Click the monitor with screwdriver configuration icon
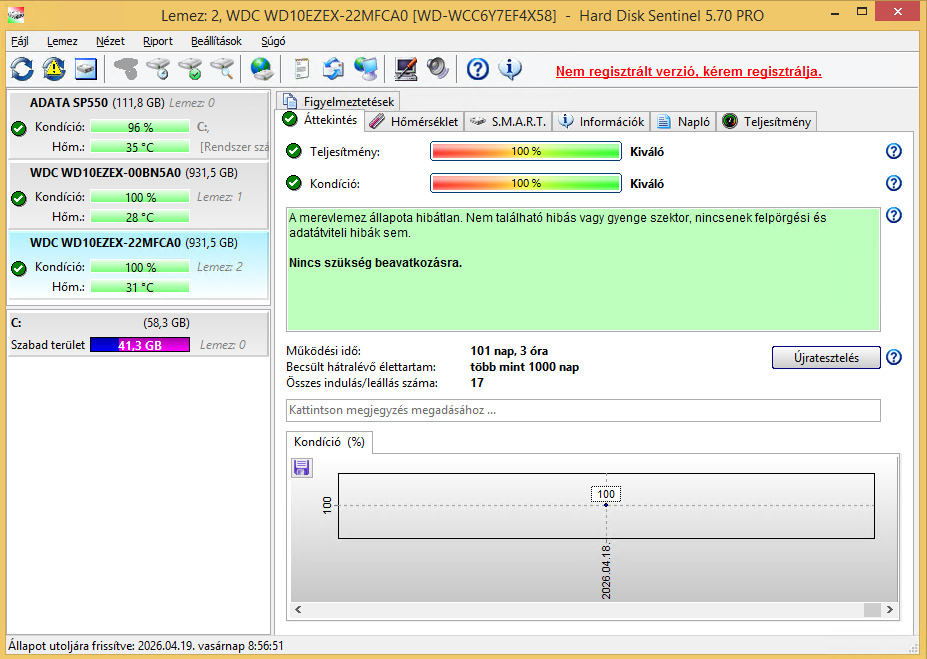Screen dimensions: 927x659 click(x=406, y=69)
